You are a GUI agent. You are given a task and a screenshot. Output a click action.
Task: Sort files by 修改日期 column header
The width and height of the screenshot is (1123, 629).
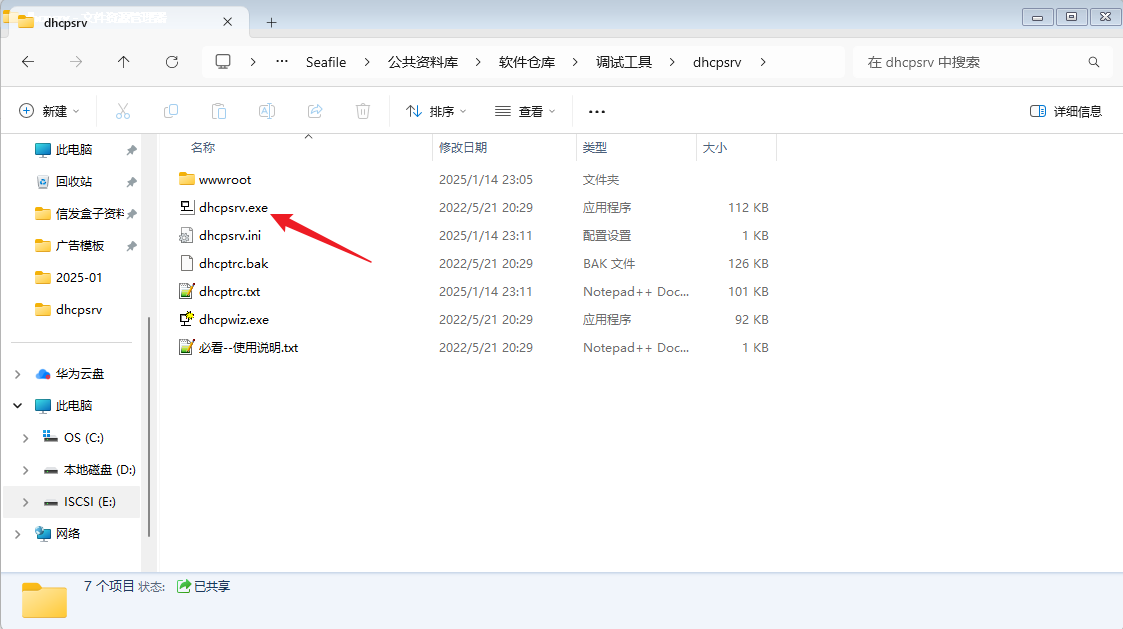463,147
